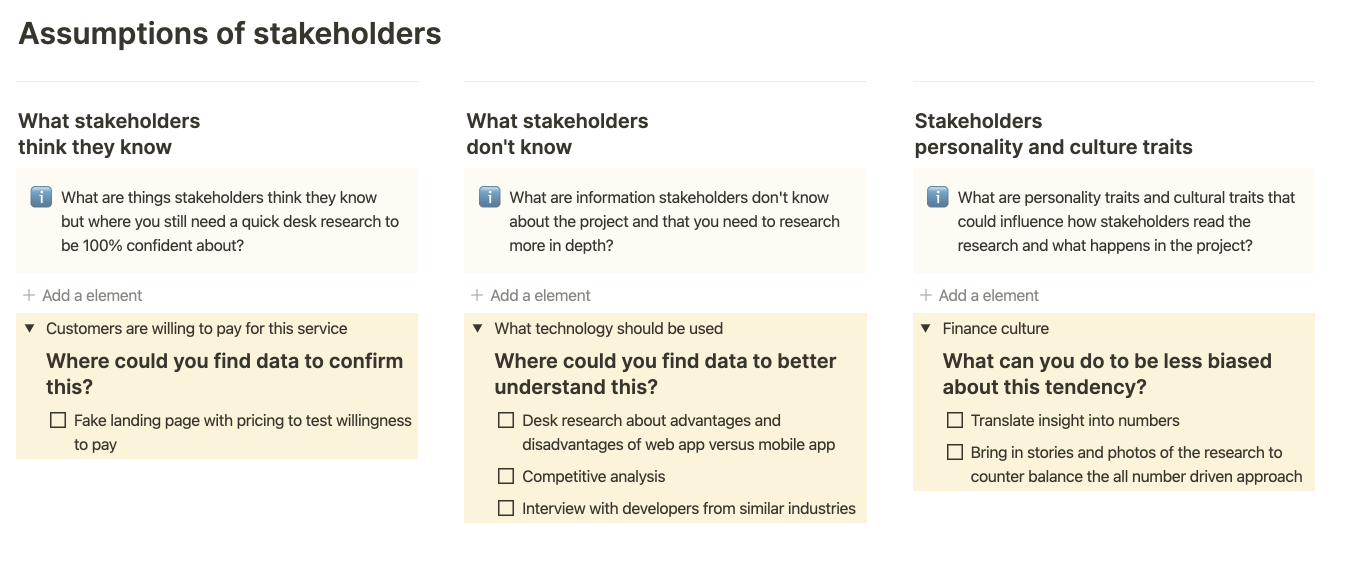Click 'Where could you find data to confirm this?' heading
The image size is (1355, 564).
(x=224, y=374)
